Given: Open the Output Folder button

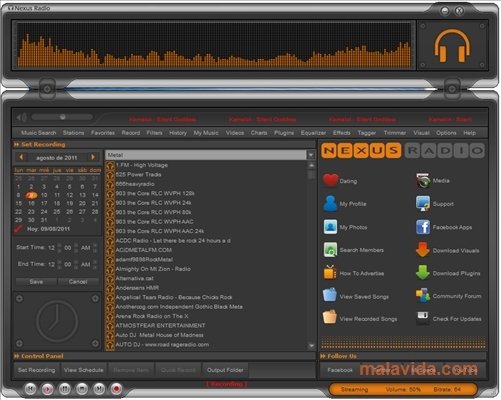Looking at the screenshot, I should click(225, 370).
